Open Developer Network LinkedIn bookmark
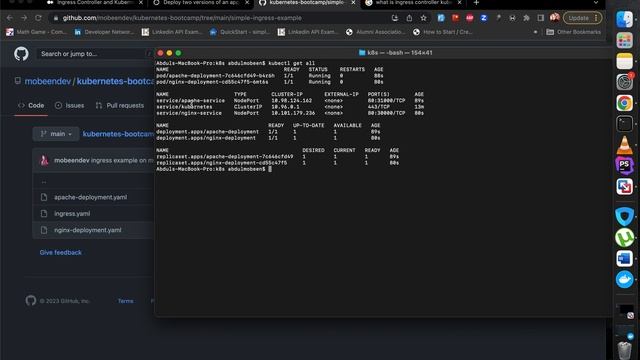 pyautogui.click(x=104, y=32)
